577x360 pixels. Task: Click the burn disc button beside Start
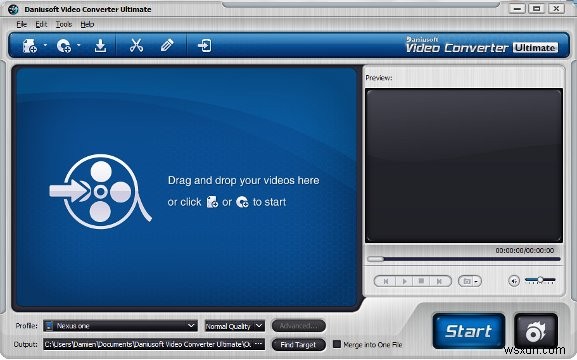pyautogui.click(x=536, y=331)
